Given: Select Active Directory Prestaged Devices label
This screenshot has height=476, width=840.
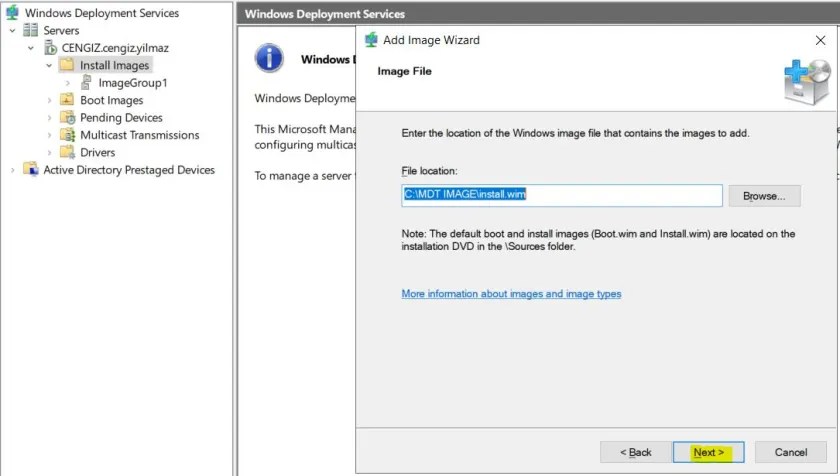Looking at the screenshot, I should 129,170.
